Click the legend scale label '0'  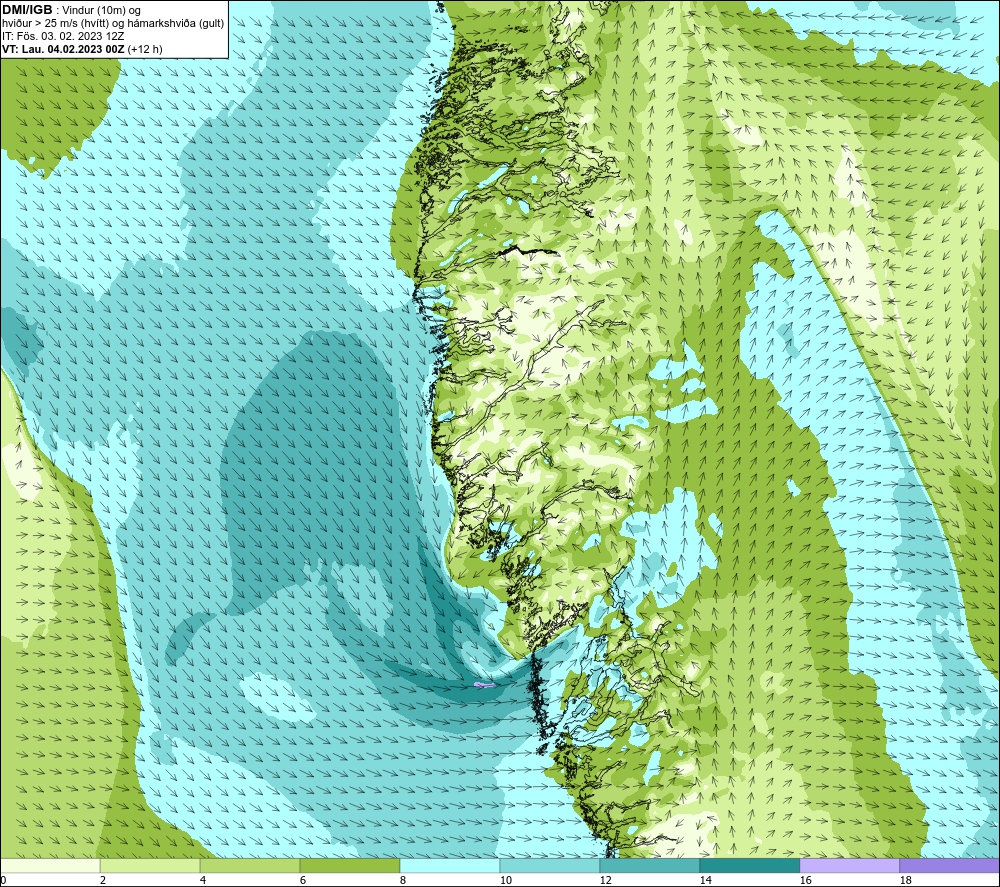[x=3, y=881]
